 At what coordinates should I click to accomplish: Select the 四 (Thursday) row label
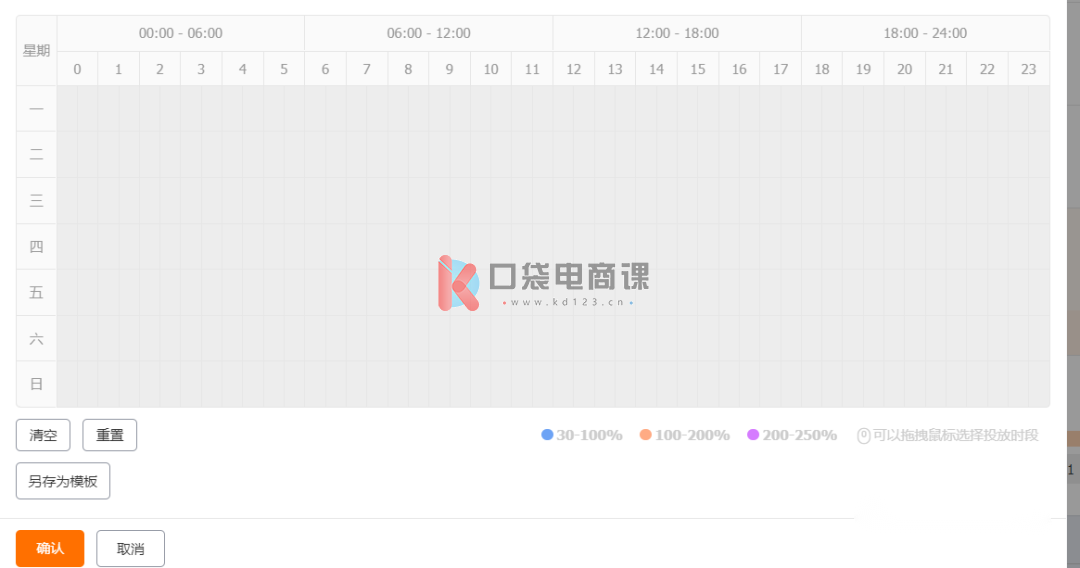37,246
